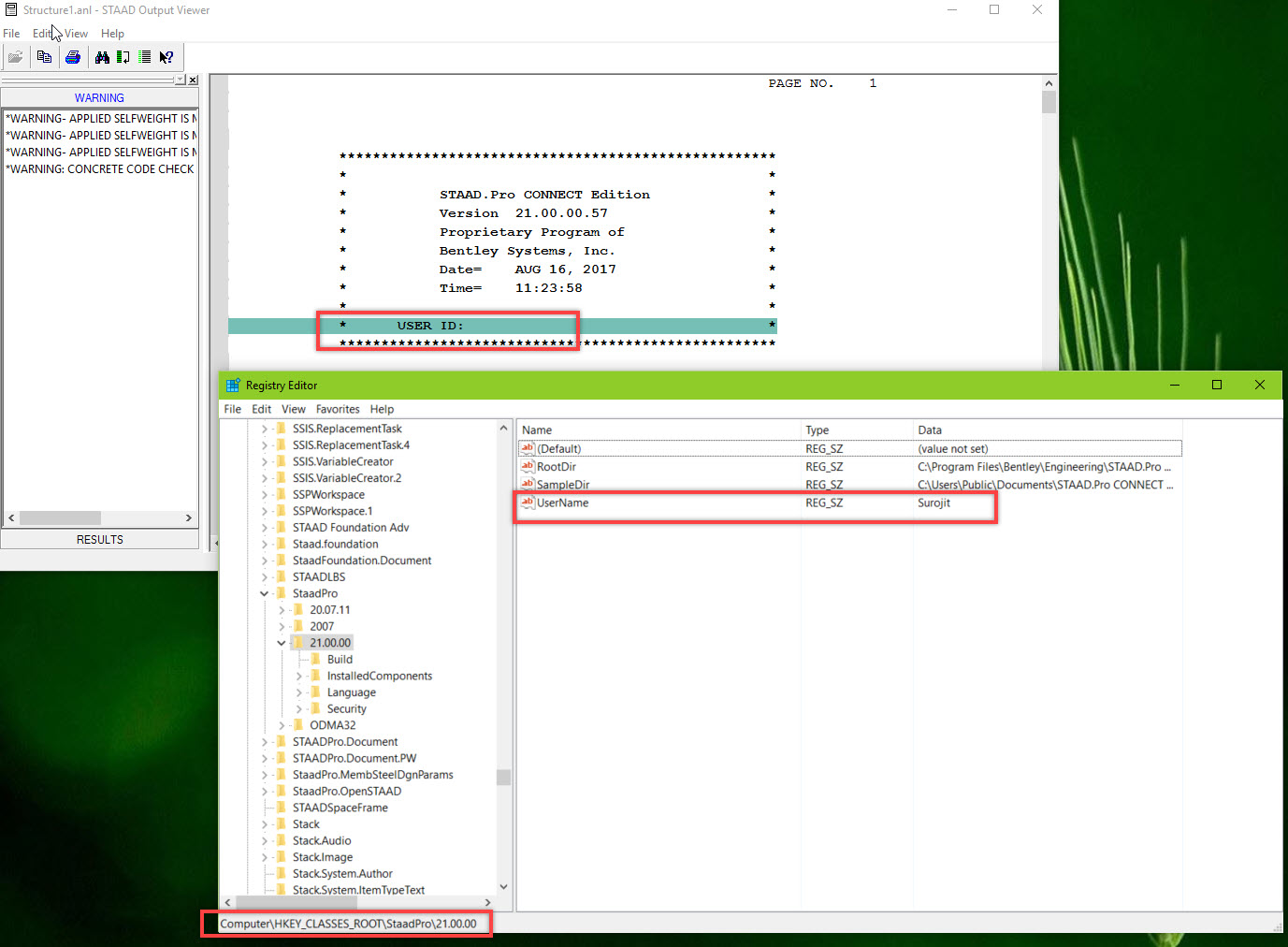This screenshot has height=947, width=1288.
Task: Click the registry path in address bar
Action: [348, 924]
